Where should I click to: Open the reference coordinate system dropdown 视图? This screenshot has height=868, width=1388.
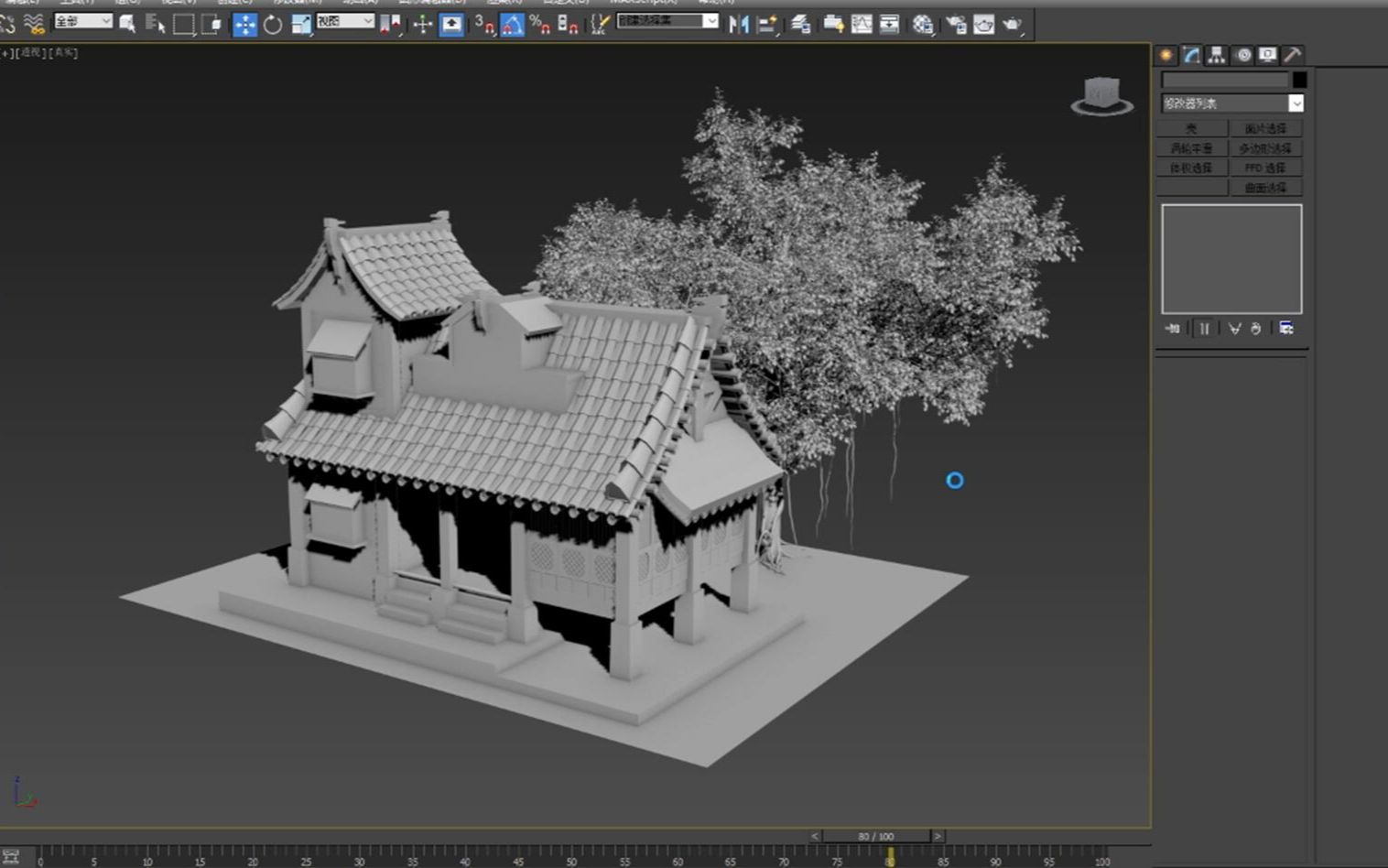pyautogui.click(x=346, y=21)
